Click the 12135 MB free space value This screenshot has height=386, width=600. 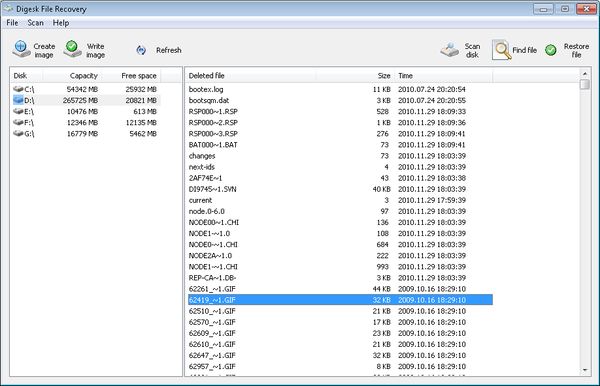[x=141, y=122]
